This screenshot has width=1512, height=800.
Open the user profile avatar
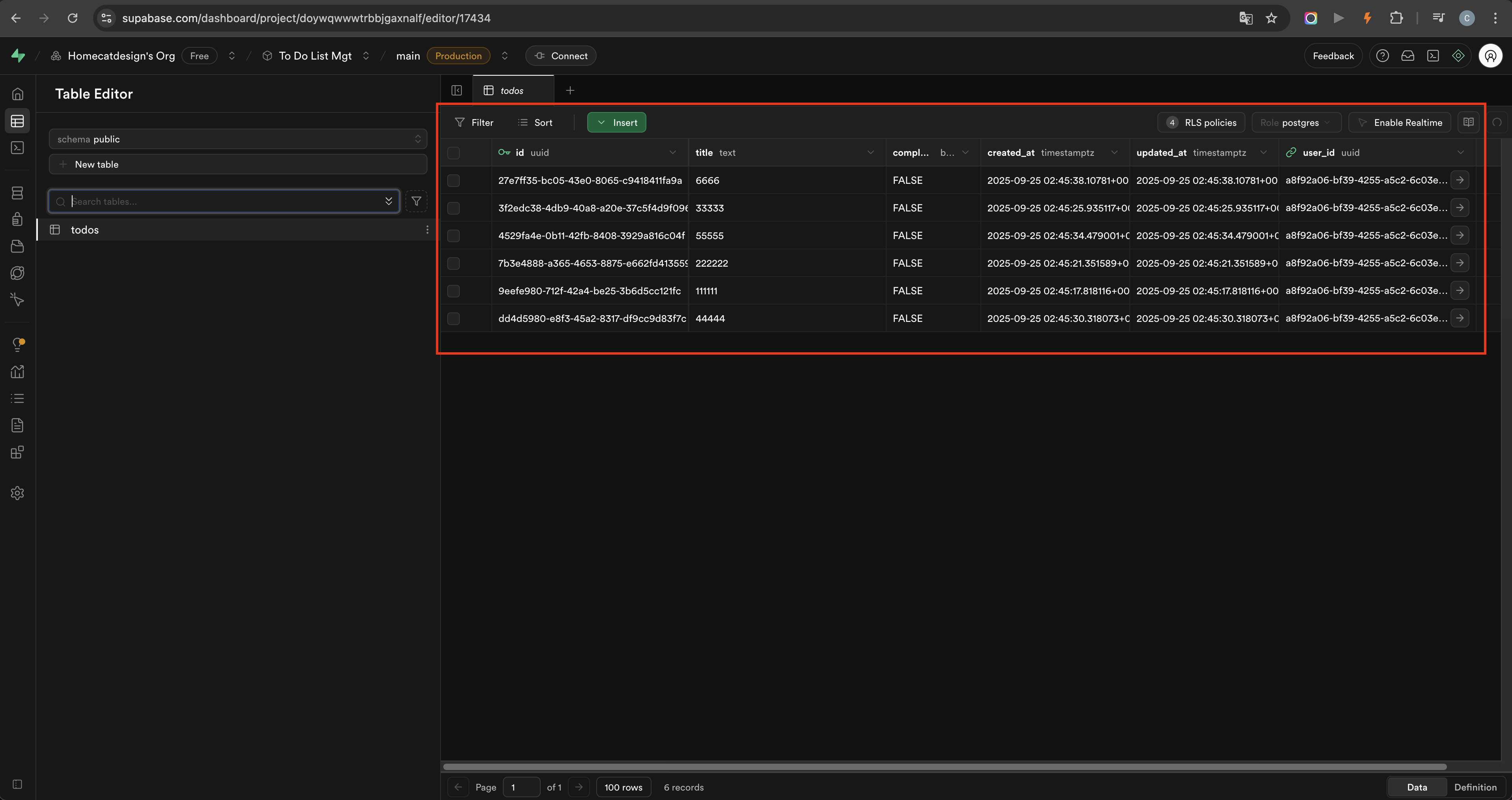[x=1490, y=56]
